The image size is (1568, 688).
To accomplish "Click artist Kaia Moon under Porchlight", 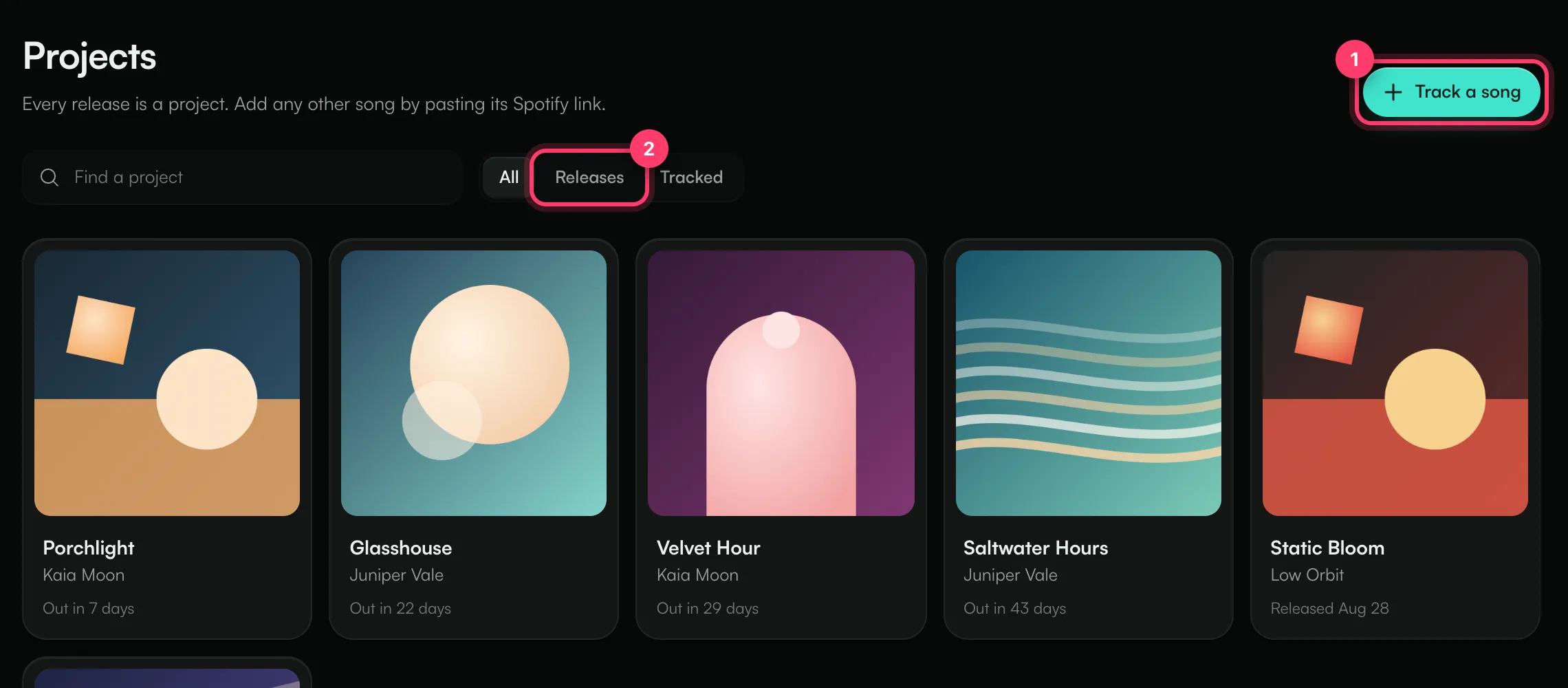I will coord(84,575).
